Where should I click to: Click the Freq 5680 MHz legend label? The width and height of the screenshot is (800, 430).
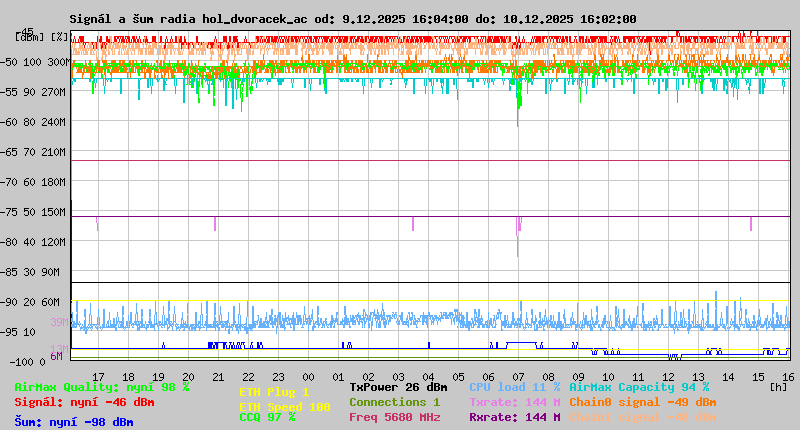(x=394, y=417)
